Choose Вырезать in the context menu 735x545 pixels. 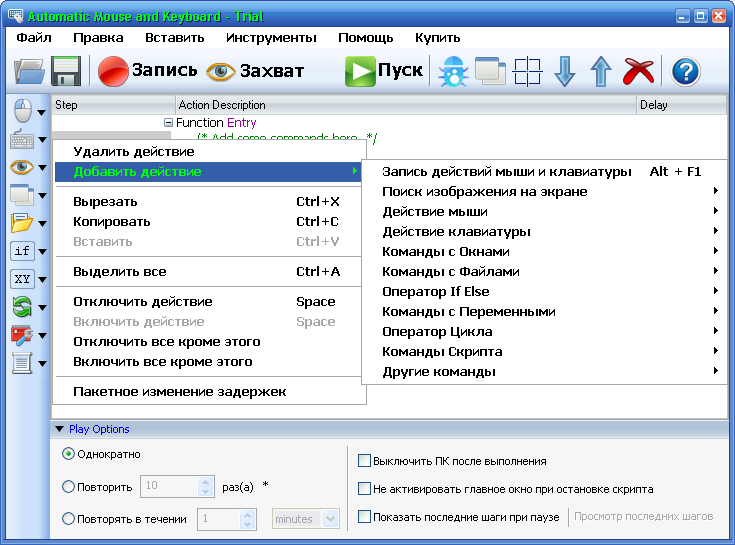pos(208,202)
